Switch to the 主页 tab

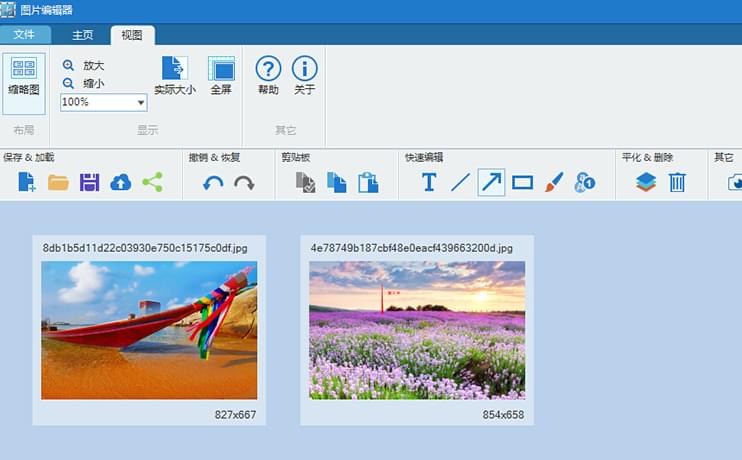click(x=83, y=35)
